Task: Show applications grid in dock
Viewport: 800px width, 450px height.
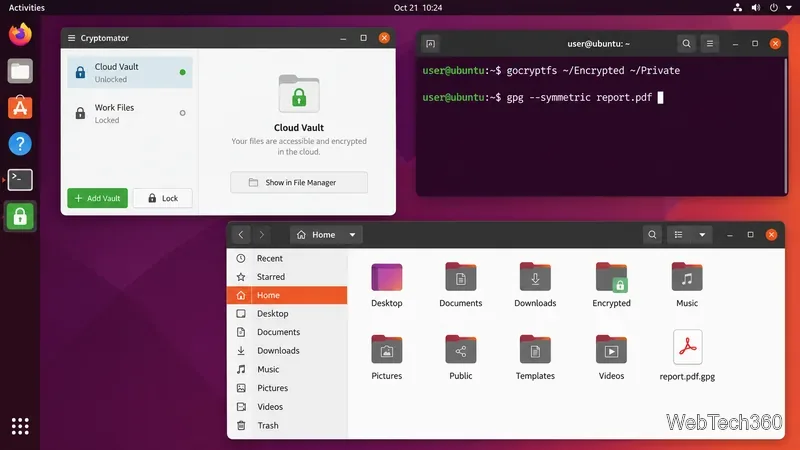Action: [20, 426]
